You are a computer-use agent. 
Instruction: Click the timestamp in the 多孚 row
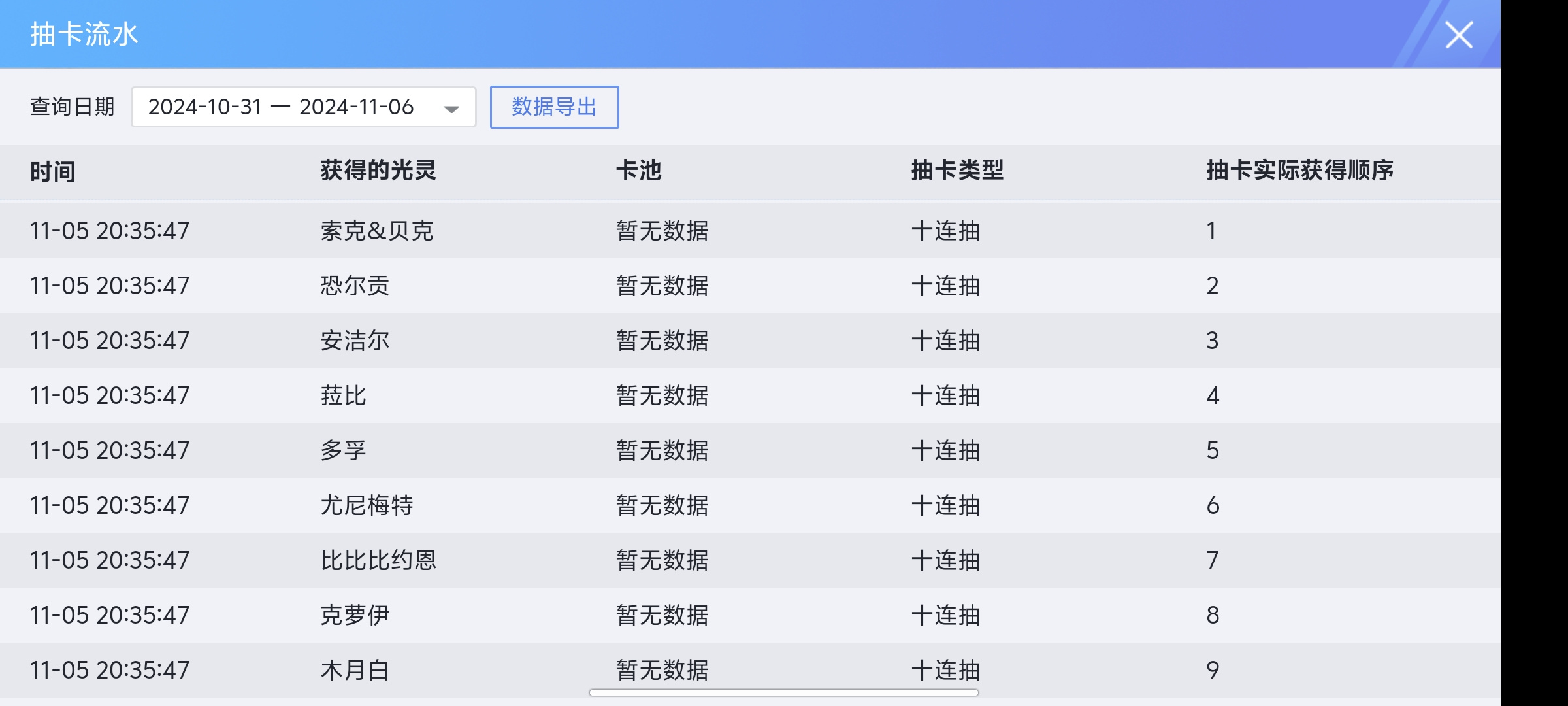[110, 450]
